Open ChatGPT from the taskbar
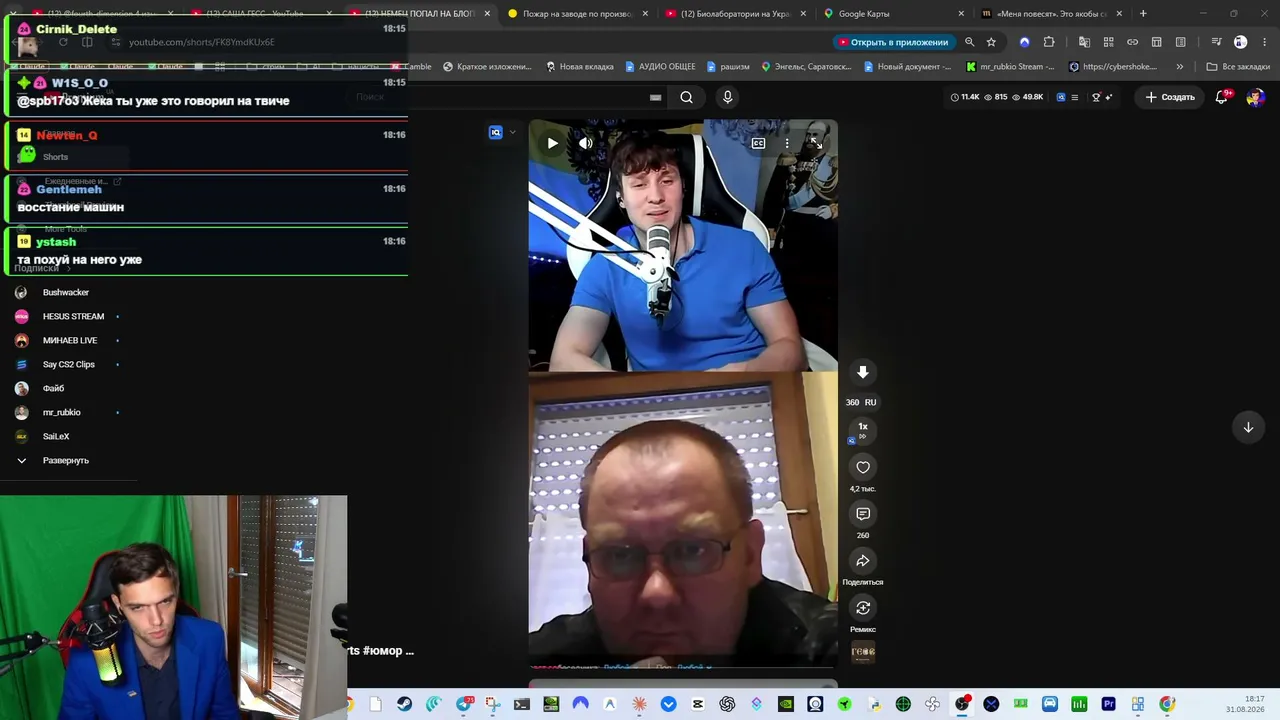Image resolution: width=1280 pixels, height=720 pixels. coord(727,704)
